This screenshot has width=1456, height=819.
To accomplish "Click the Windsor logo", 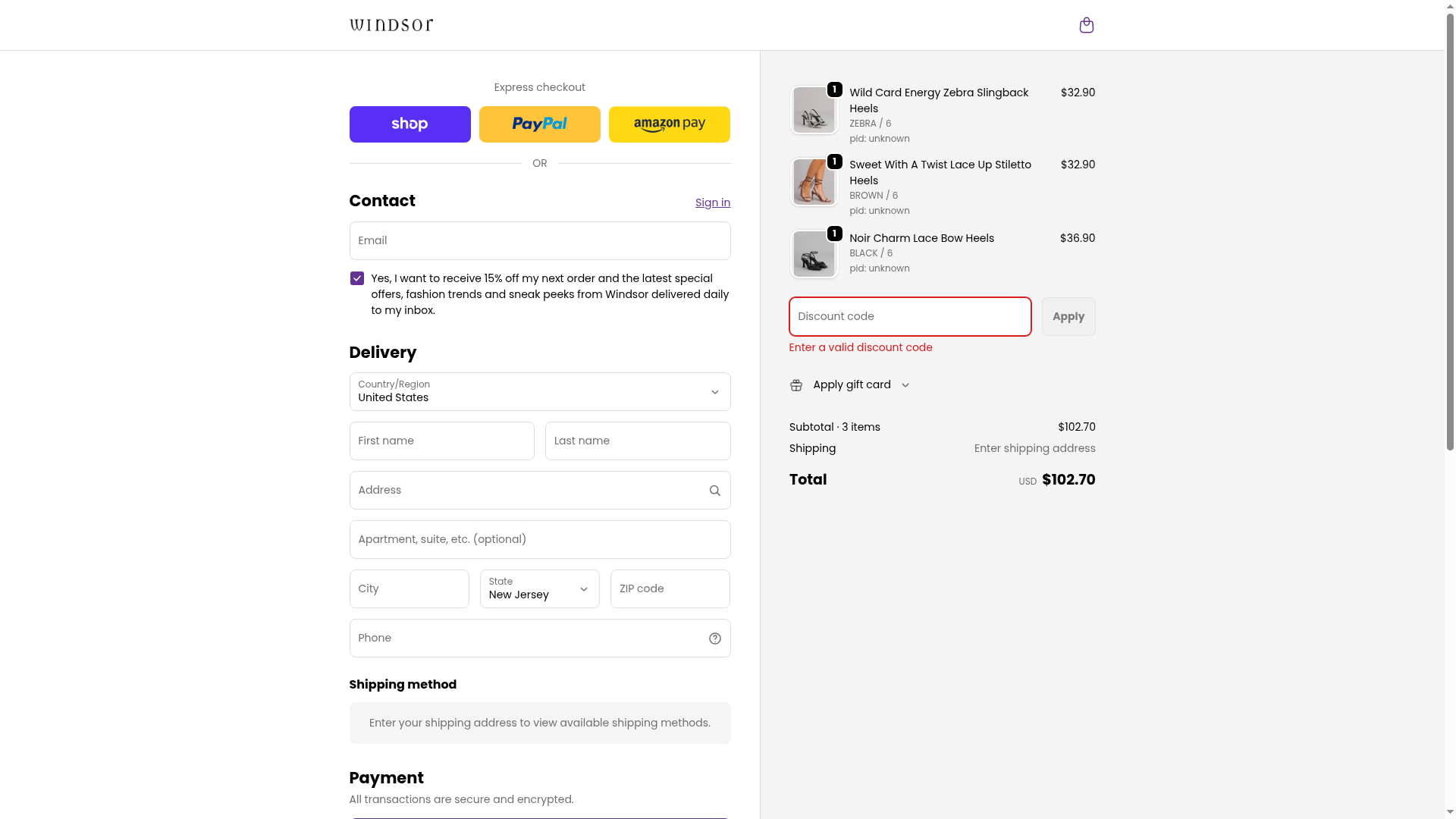I will click(391, 25).
